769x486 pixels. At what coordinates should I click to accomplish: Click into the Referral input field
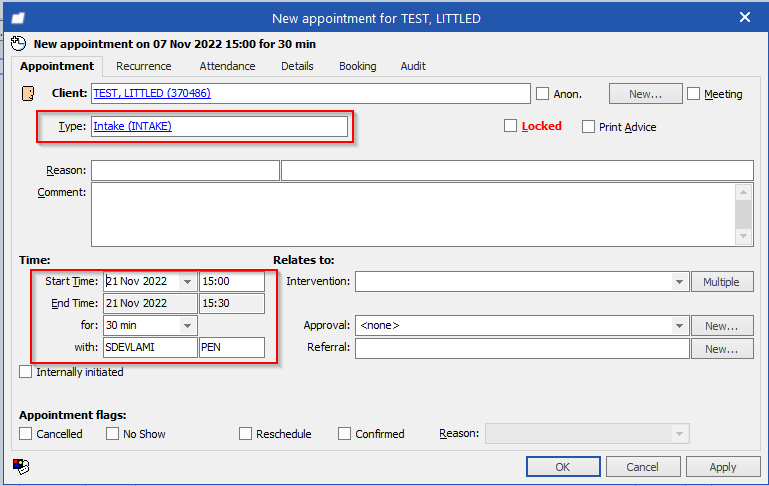(x=521, y=348)
